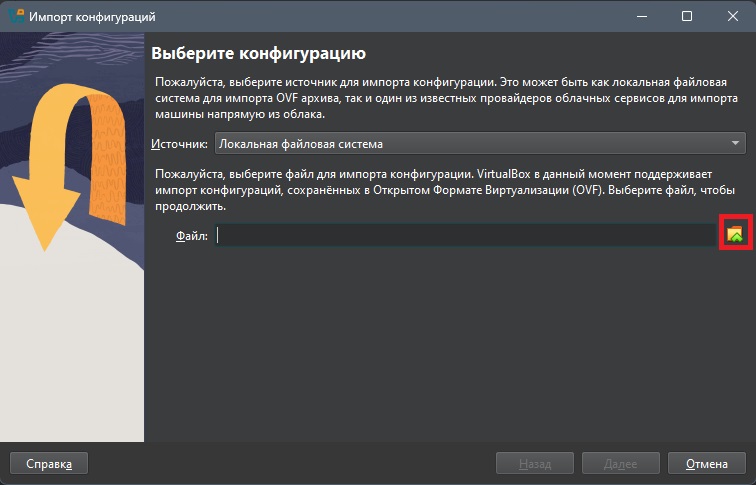Close the Импорт конфигураций dialog

click(733, 17)
